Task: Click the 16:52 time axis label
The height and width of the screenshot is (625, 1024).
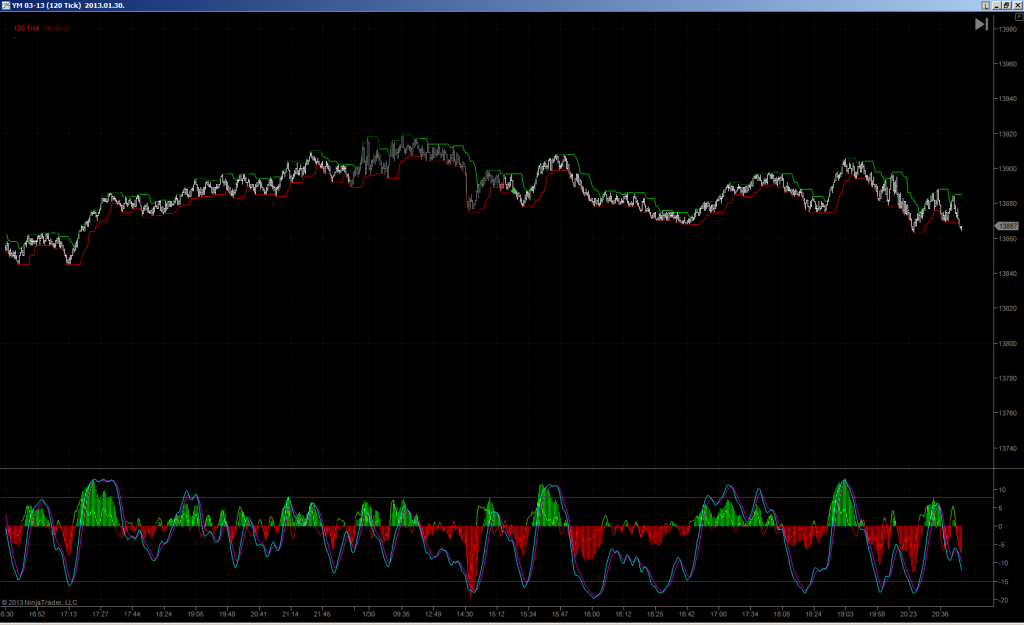Action: click(x=37, y=614)
